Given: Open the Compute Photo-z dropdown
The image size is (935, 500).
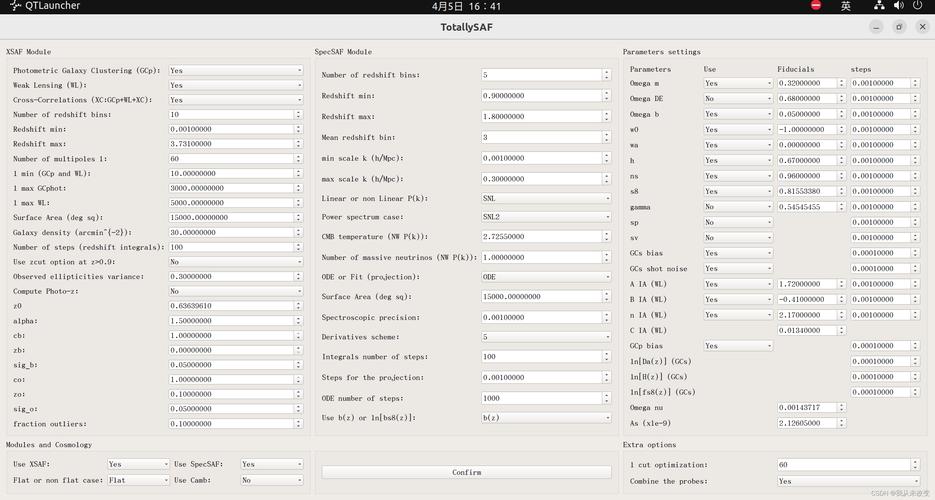Looking at the screenshot, I should point(236,291).
